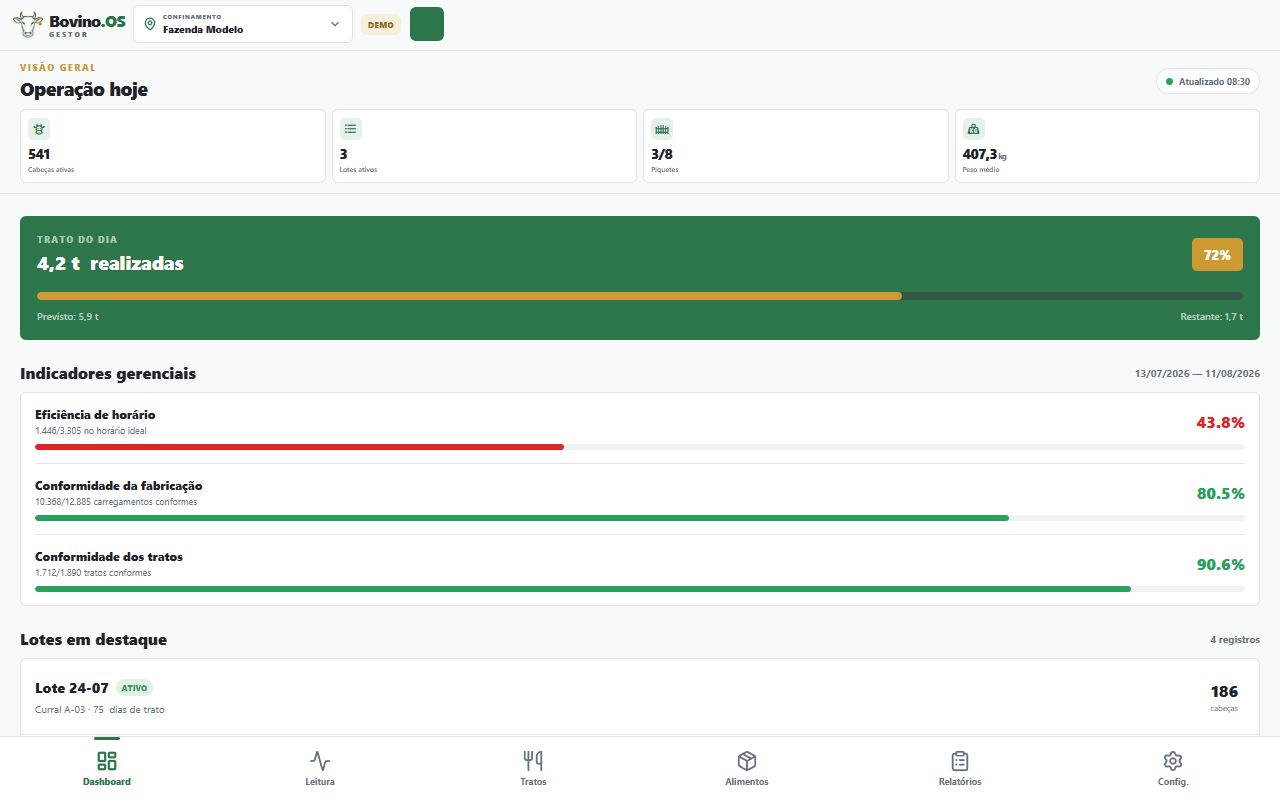Click the DEMO badge

click(x=381, y=24)
